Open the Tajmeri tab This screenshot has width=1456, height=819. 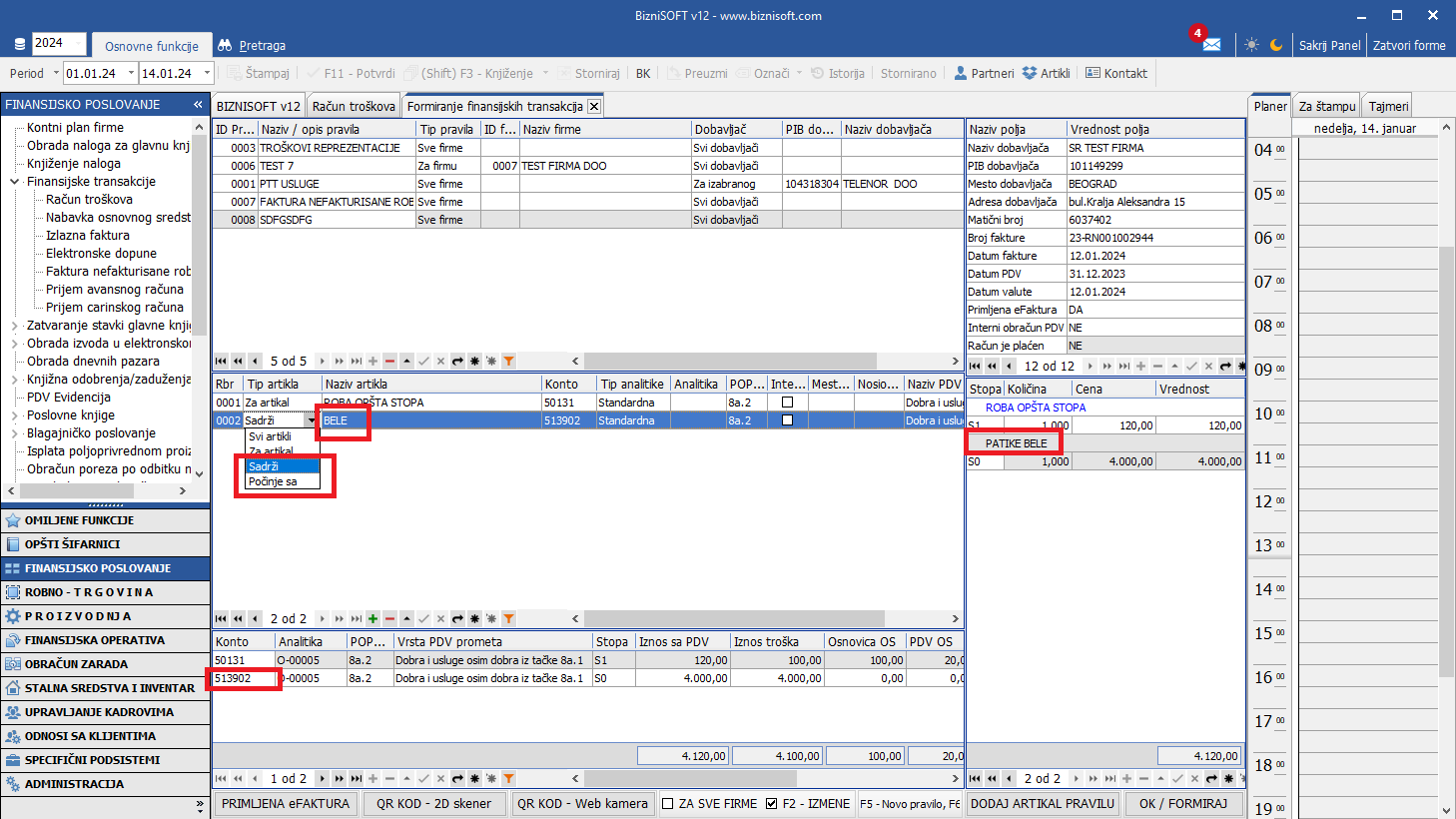[x=1388, y=106]
